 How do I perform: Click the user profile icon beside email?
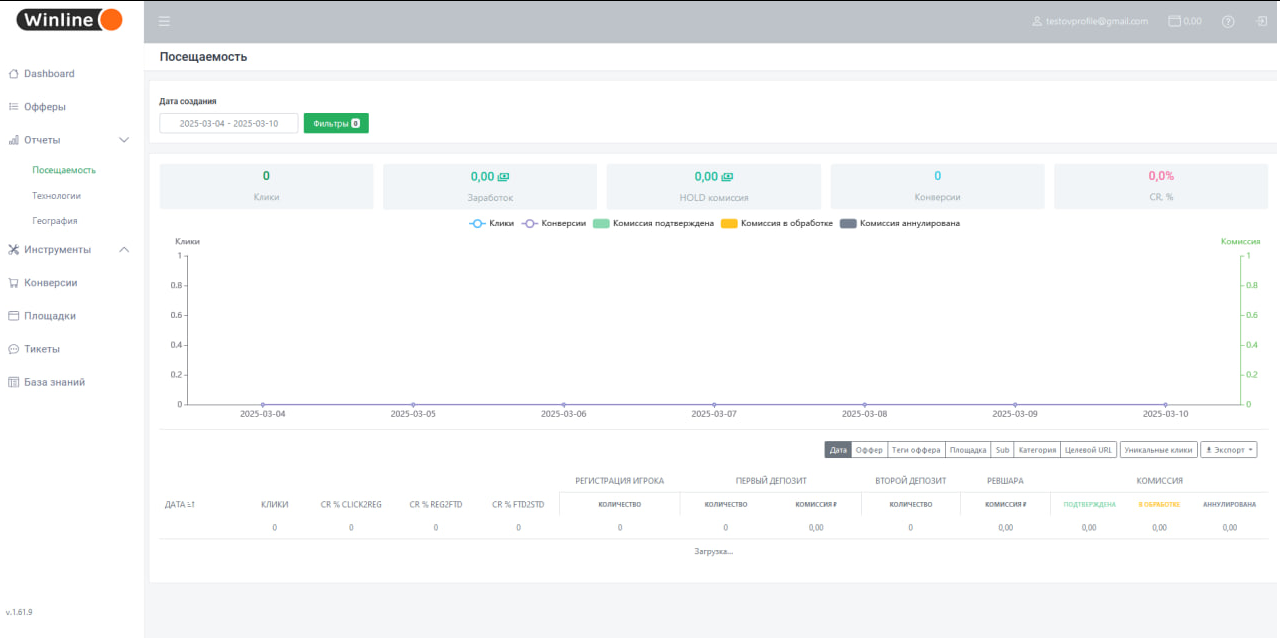click(1037, 21)
